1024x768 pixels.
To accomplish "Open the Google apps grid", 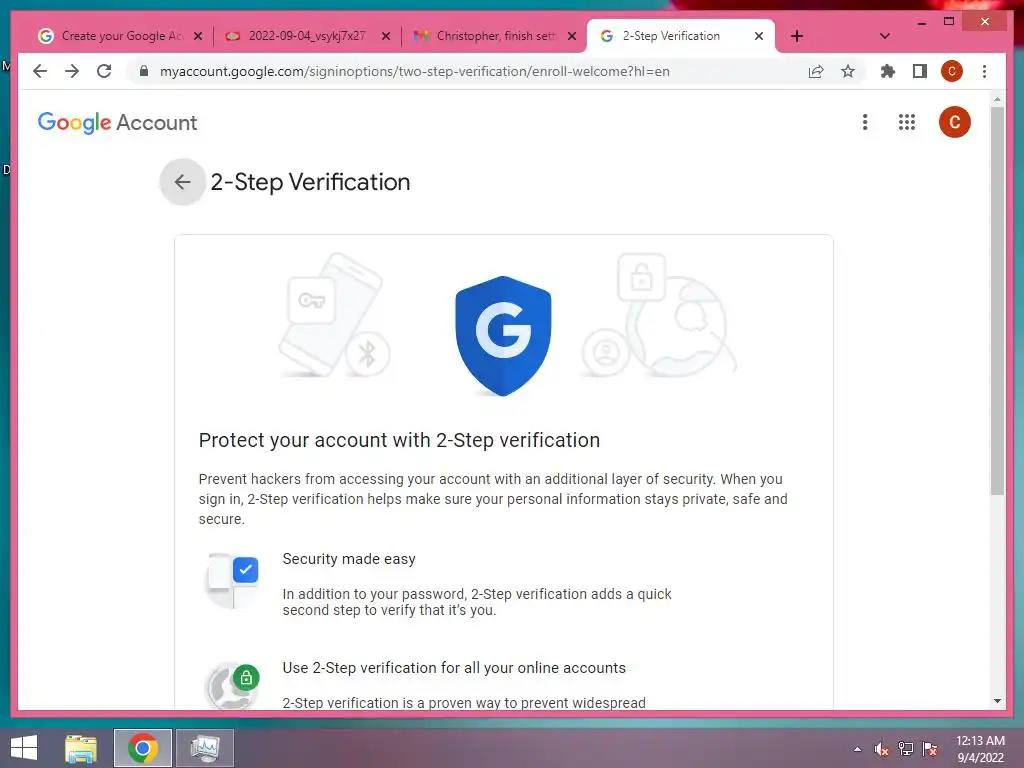I will (x=906, y=122).
